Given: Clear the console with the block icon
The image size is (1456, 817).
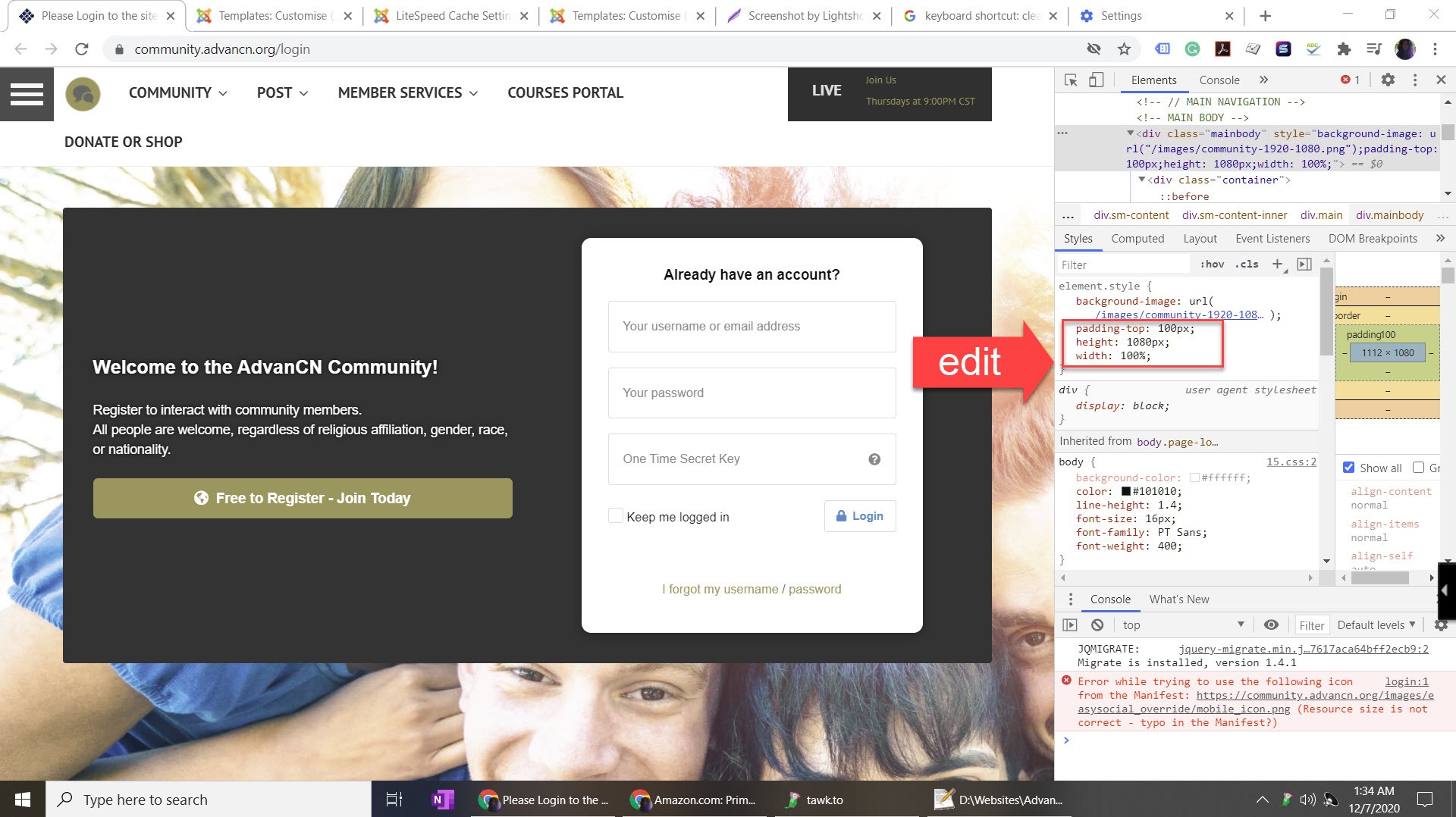Looking at the screenshot, I should (1097, 624).
